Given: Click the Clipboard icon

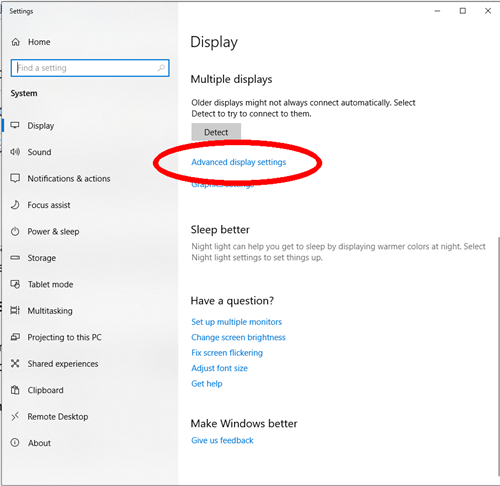Looking at the screenshot, I should pos(15,390).
